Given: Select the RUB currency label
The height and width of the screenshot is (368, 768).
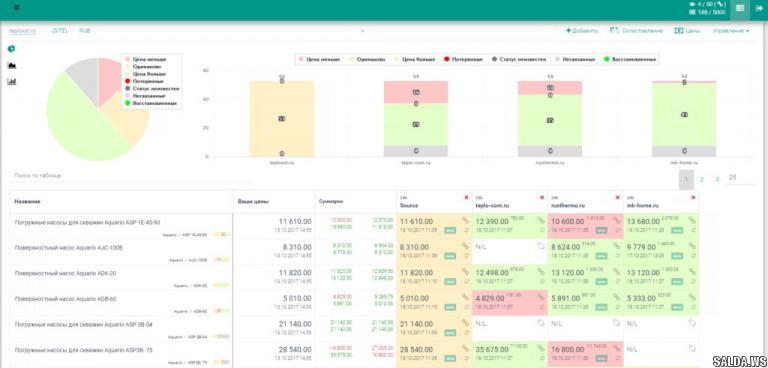Looking at the screenshot, I should click(x=84, y=30).
